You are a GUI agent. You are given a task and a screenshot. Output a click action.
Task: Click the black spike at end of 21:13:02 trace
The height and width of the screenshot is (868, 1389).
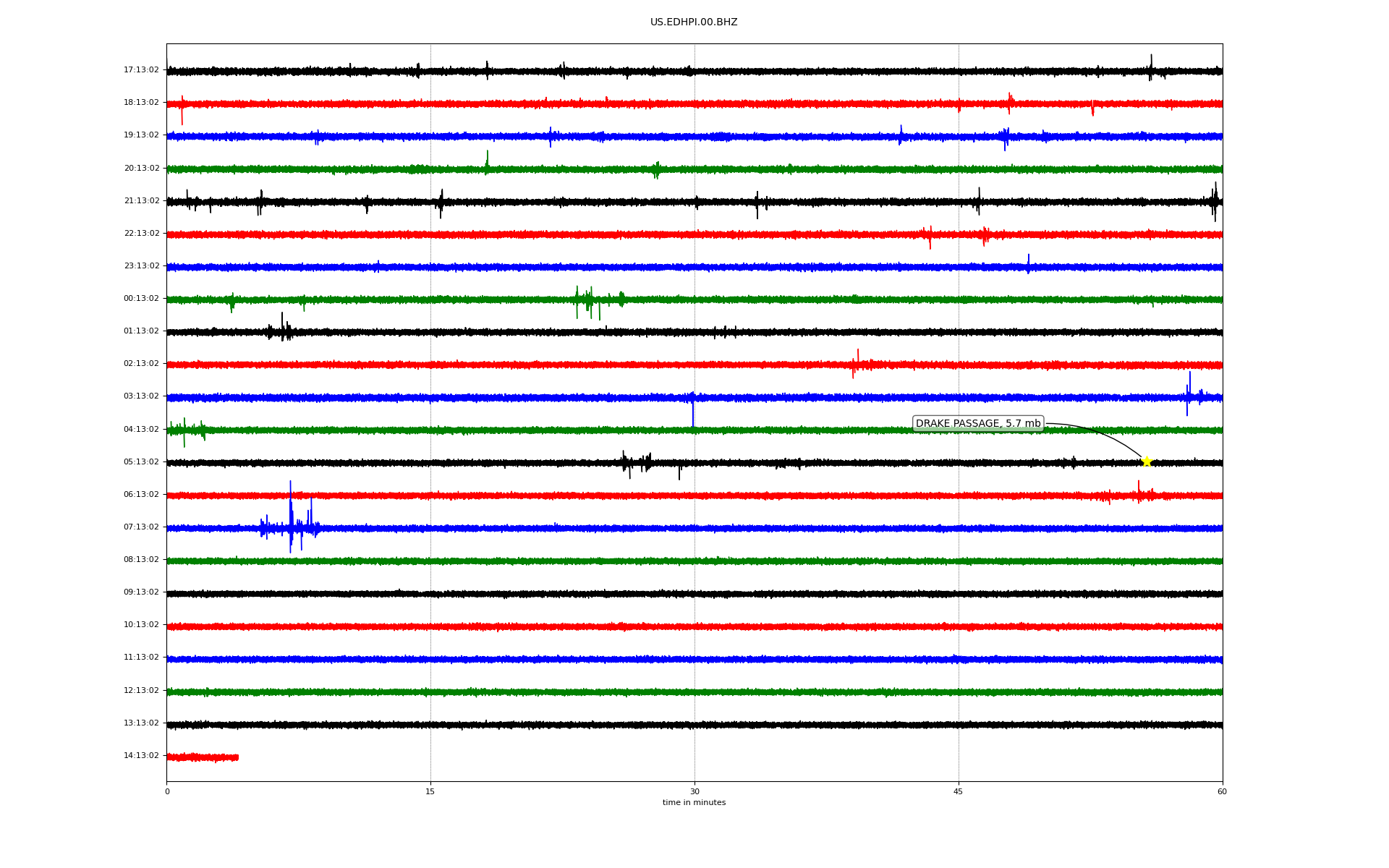(x=1215, y=201)
